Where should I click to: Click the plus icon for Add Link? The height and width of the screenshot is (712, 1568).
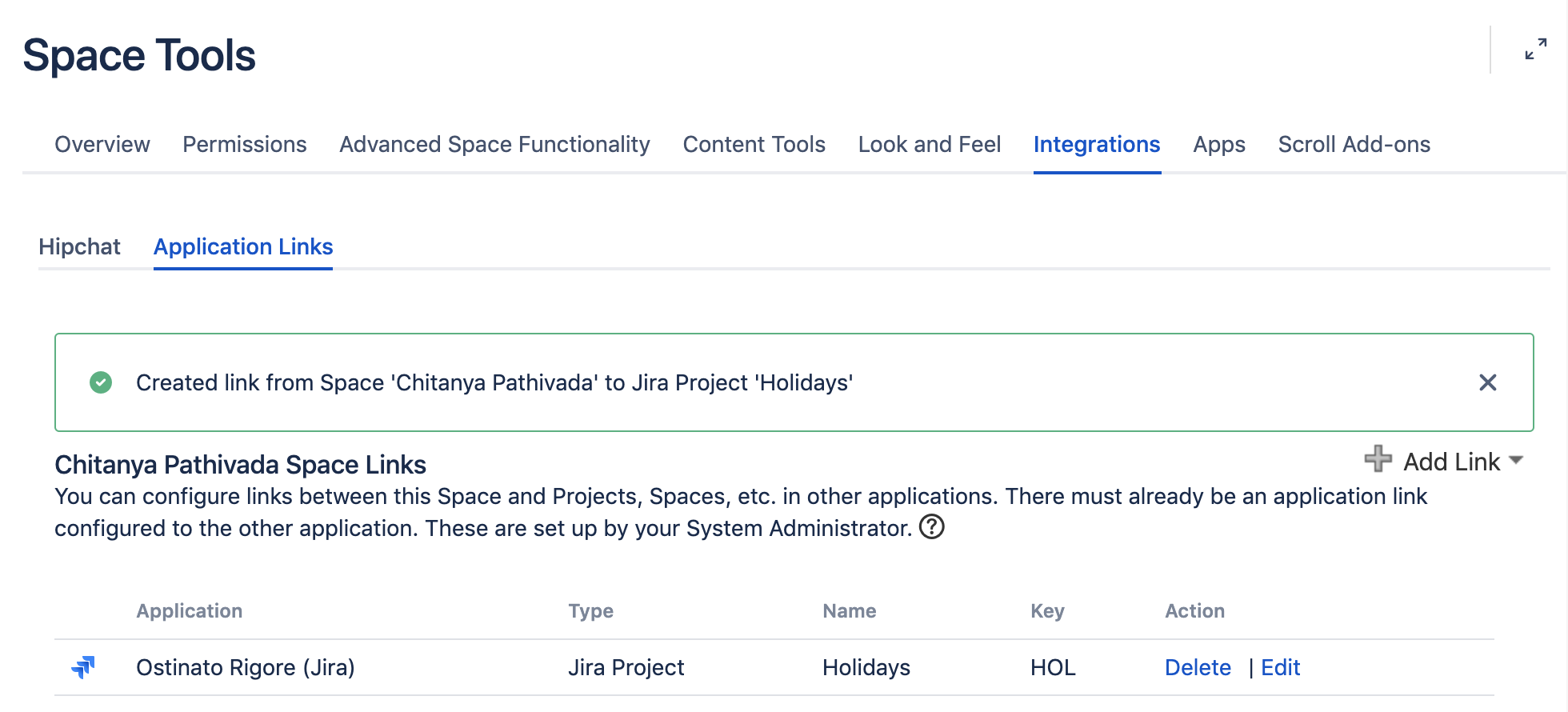1378,458
